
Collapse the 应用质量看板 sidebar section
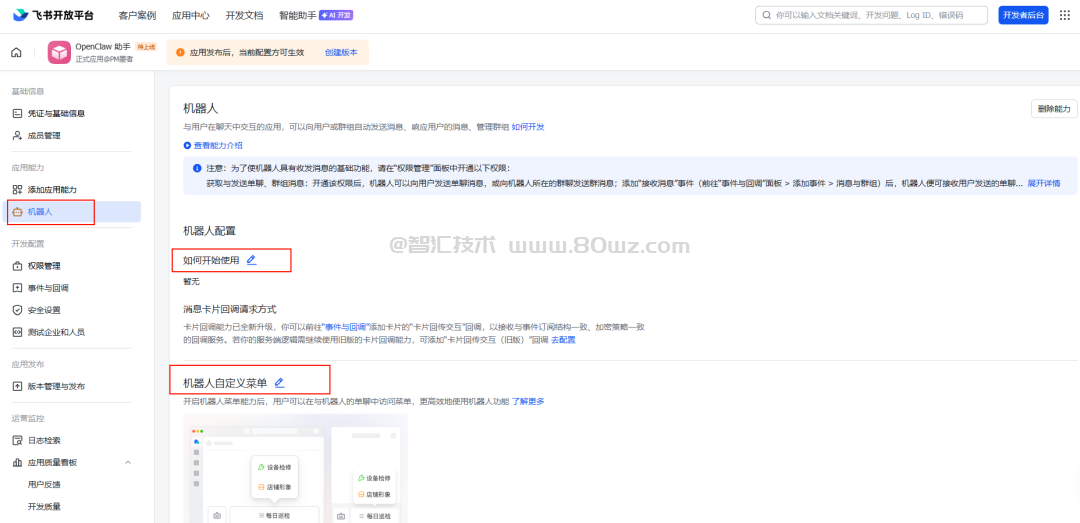coord(127,462)
